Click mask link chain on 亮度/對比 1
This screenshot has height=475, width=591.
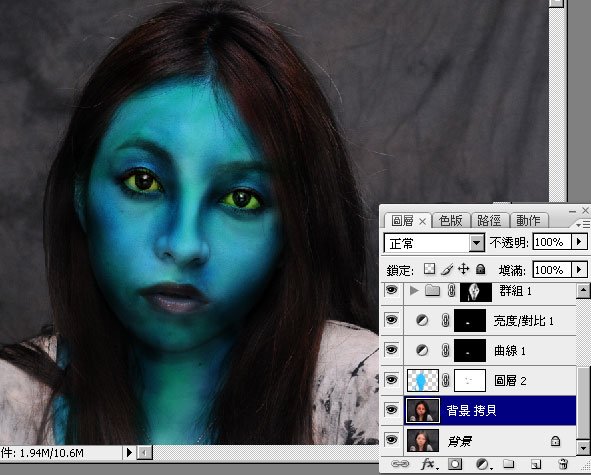coord(446,320)
